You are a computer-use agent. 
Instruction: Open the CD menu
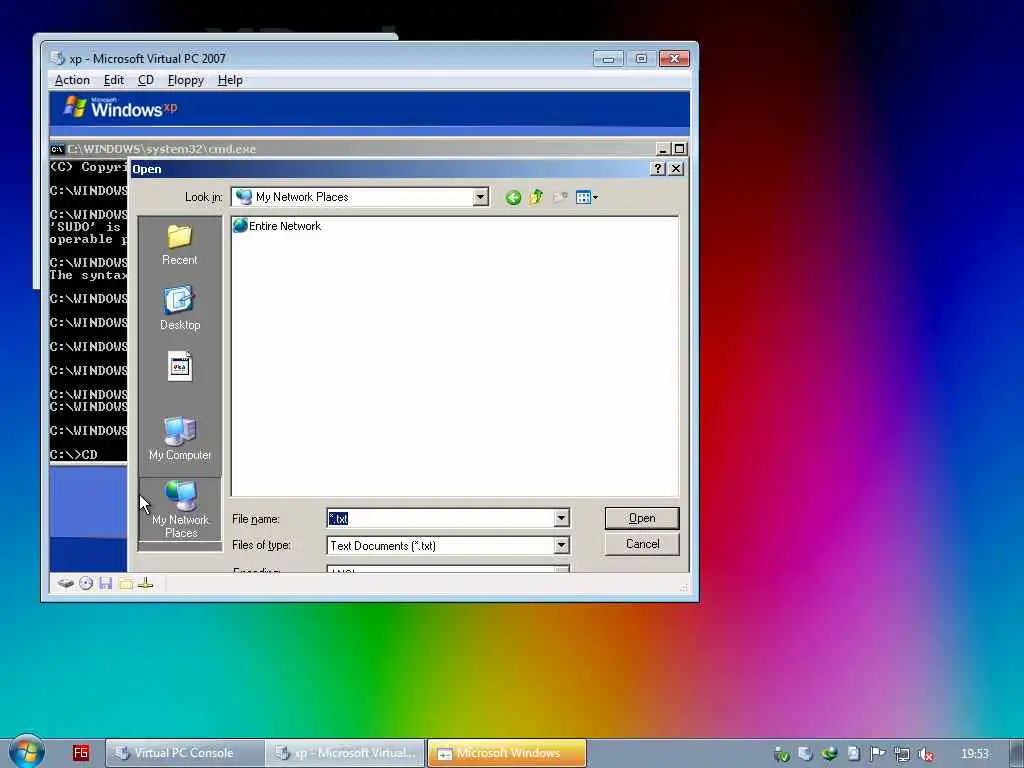146,80
